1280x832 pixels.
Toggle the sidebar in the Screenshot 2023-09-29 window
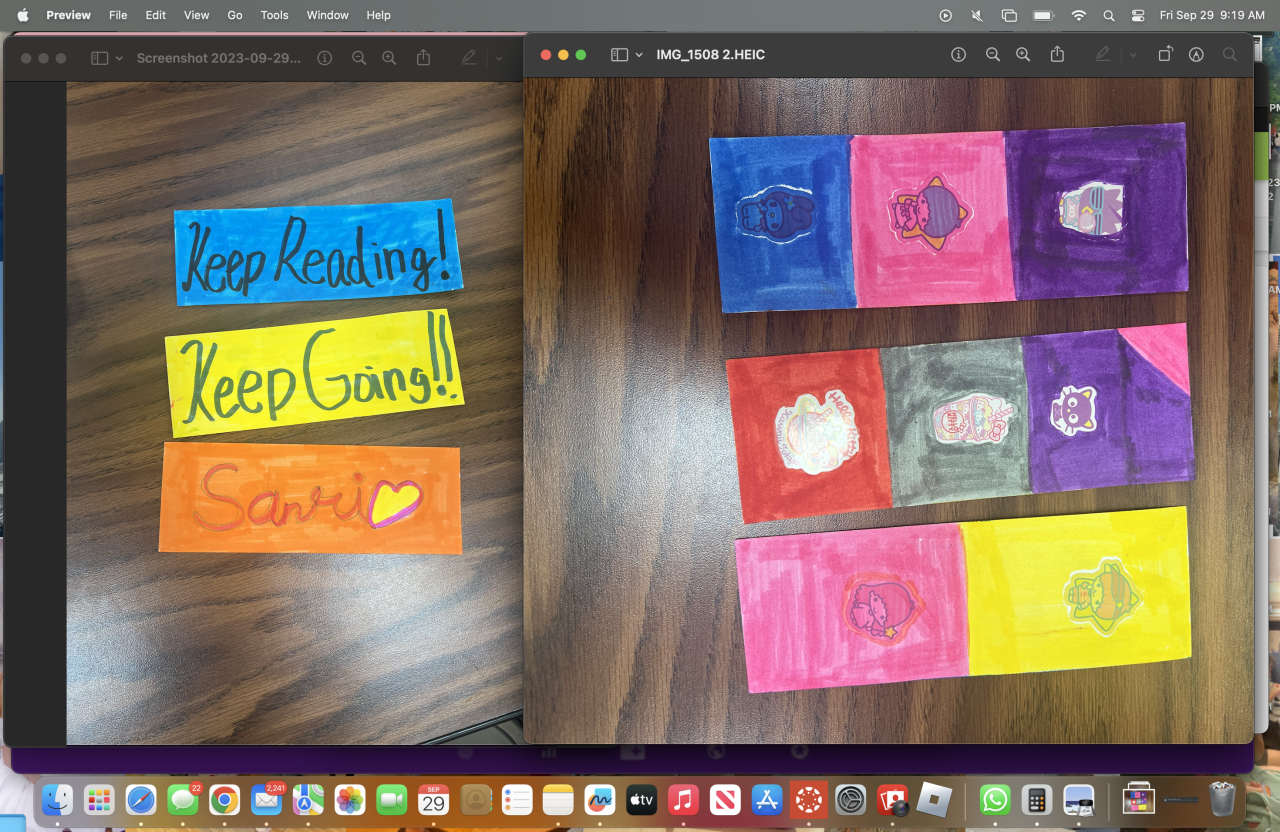coord(99,58)
